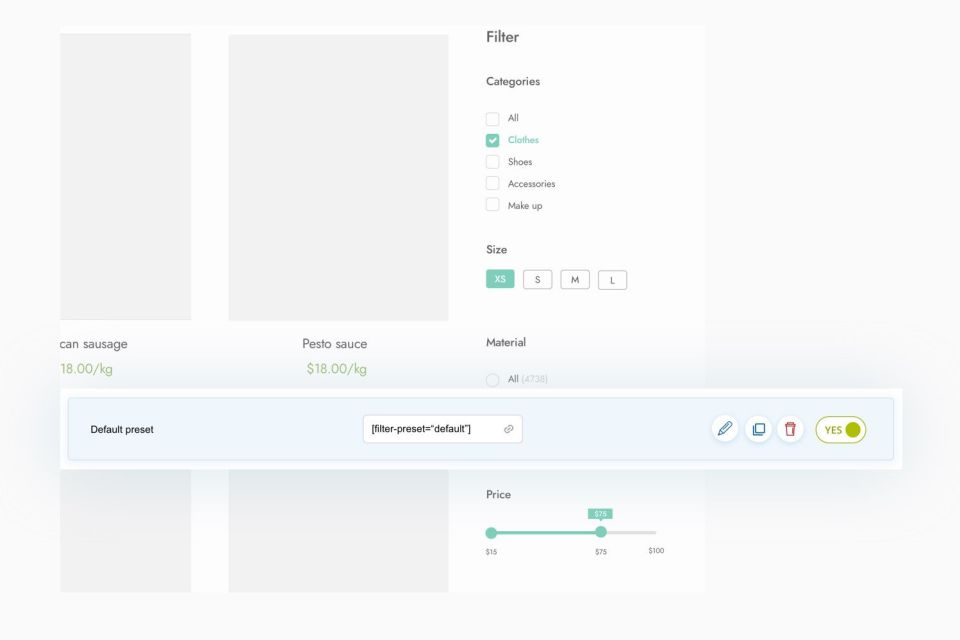Click the price slider left handle at $15

click(491, 533)
